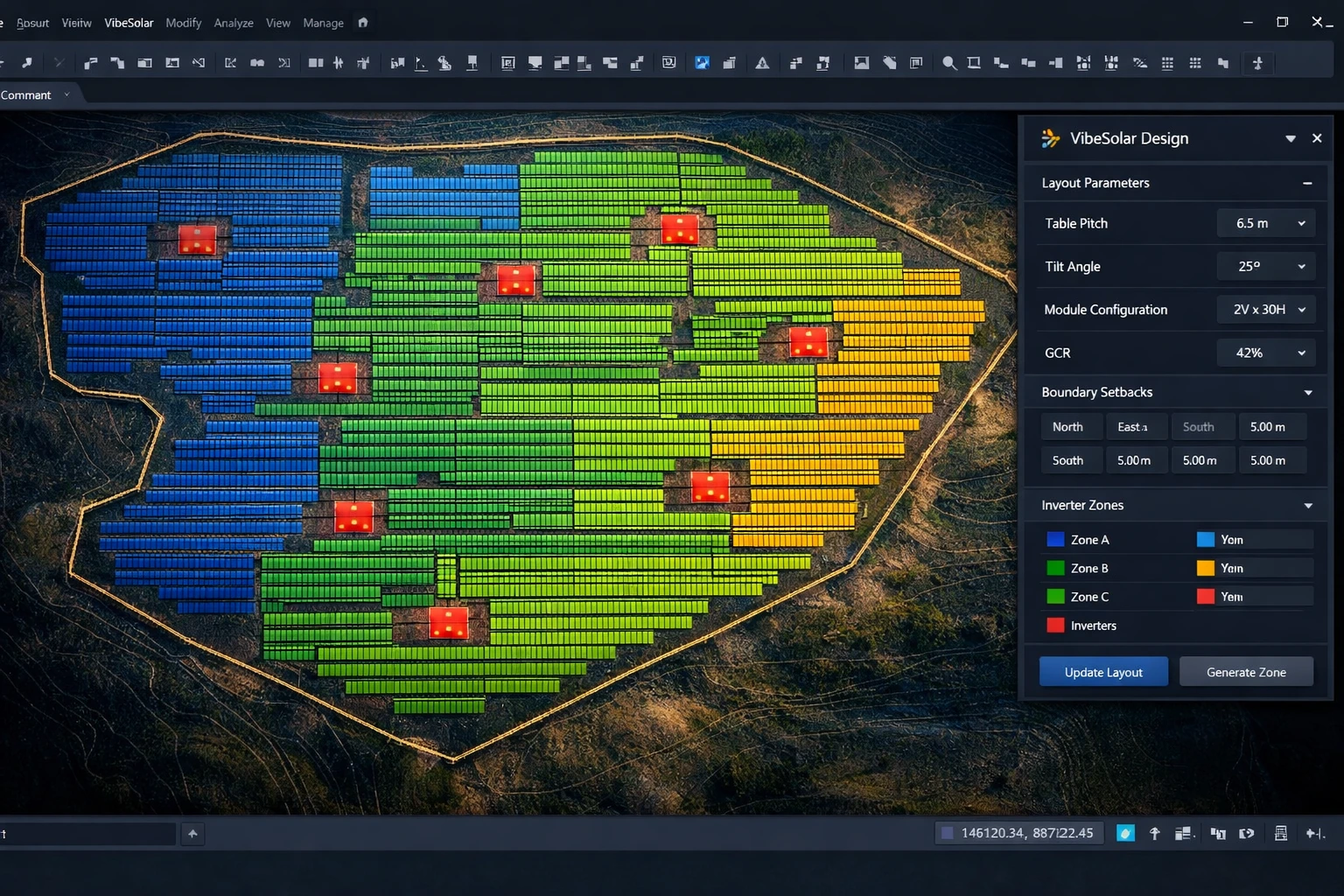Click the Update Layout button
Viewport: 1344px width, 896px height.
(1103, 672)
